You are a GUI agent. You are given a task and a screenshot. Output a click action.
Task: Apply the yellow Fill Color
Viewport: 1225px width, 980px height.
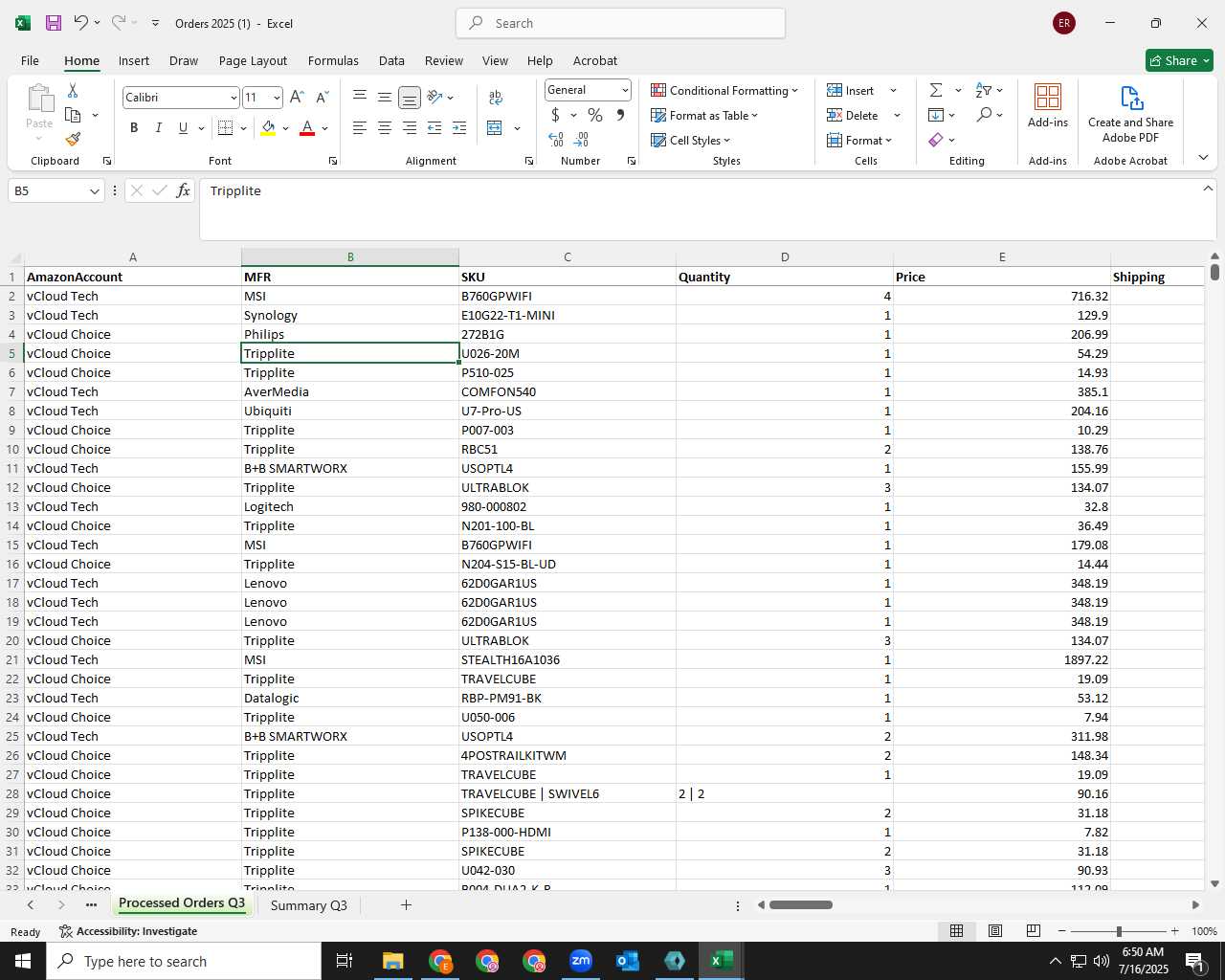point(268,127)
